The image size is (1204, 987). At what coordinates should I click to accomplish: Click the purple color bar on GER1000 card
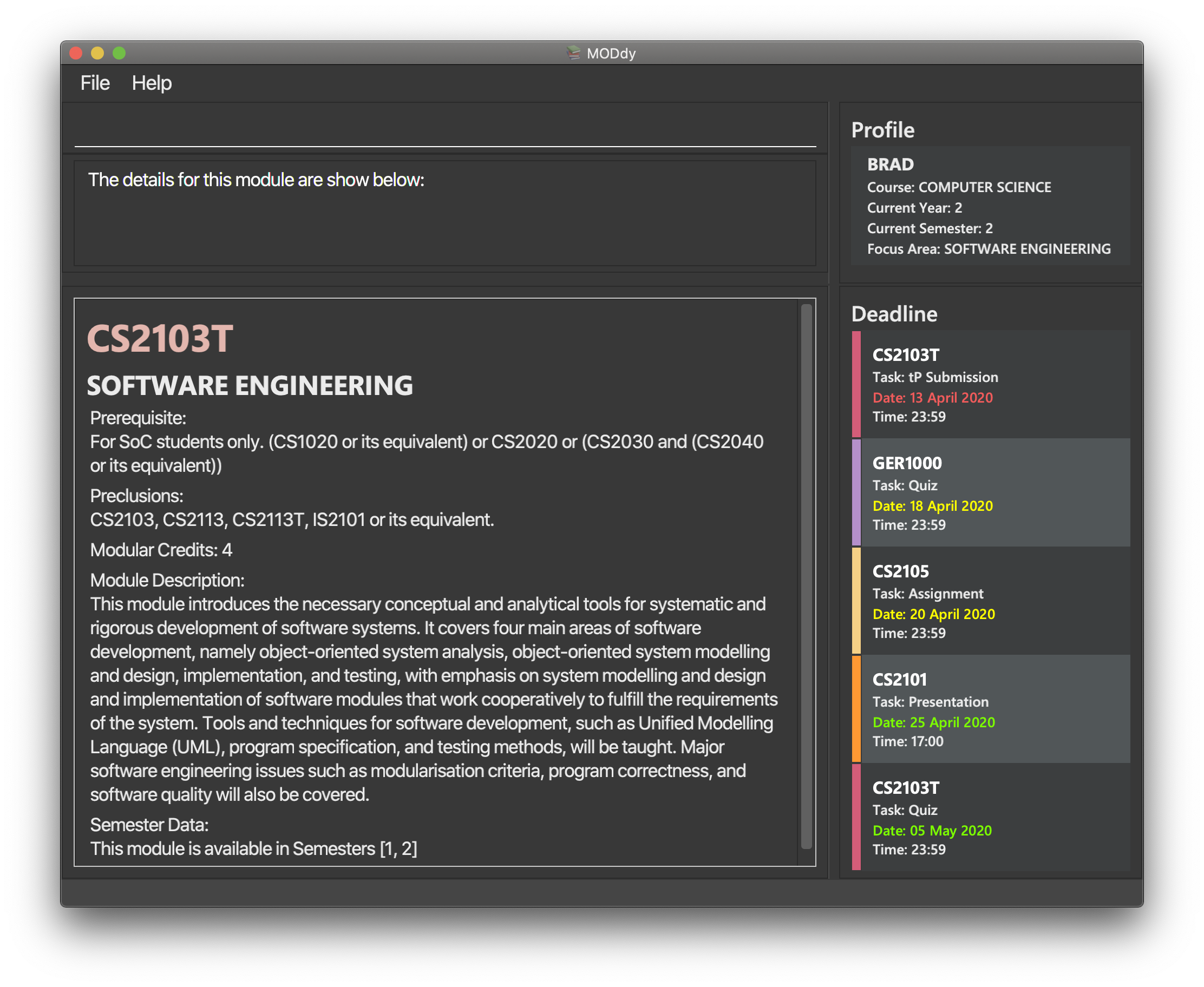(856, 492)
